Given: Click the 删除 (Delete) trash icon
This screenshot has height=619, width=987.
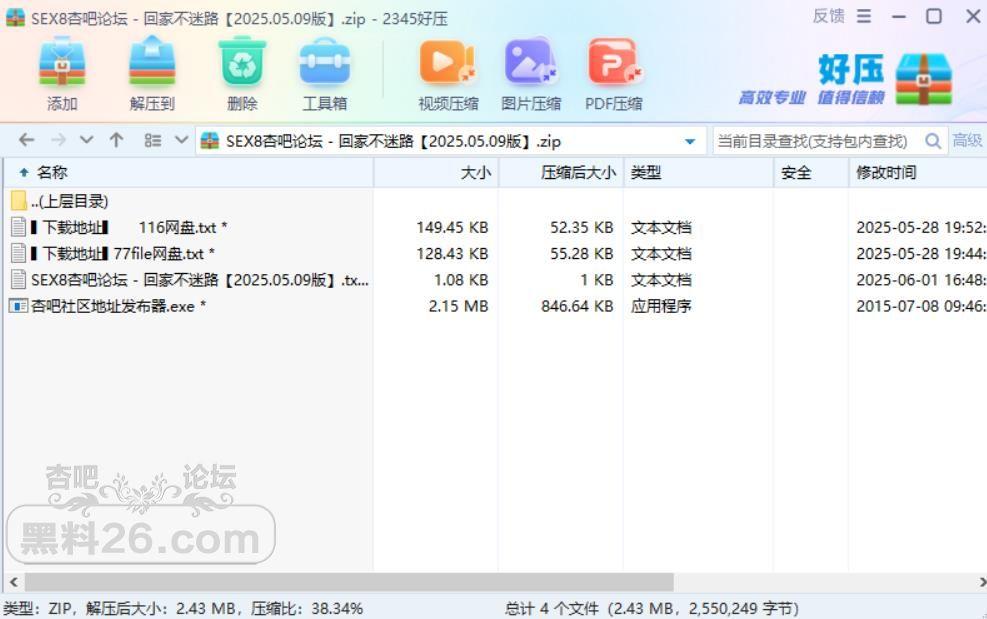Looking at the screenshot, I should tap(242, 61).
